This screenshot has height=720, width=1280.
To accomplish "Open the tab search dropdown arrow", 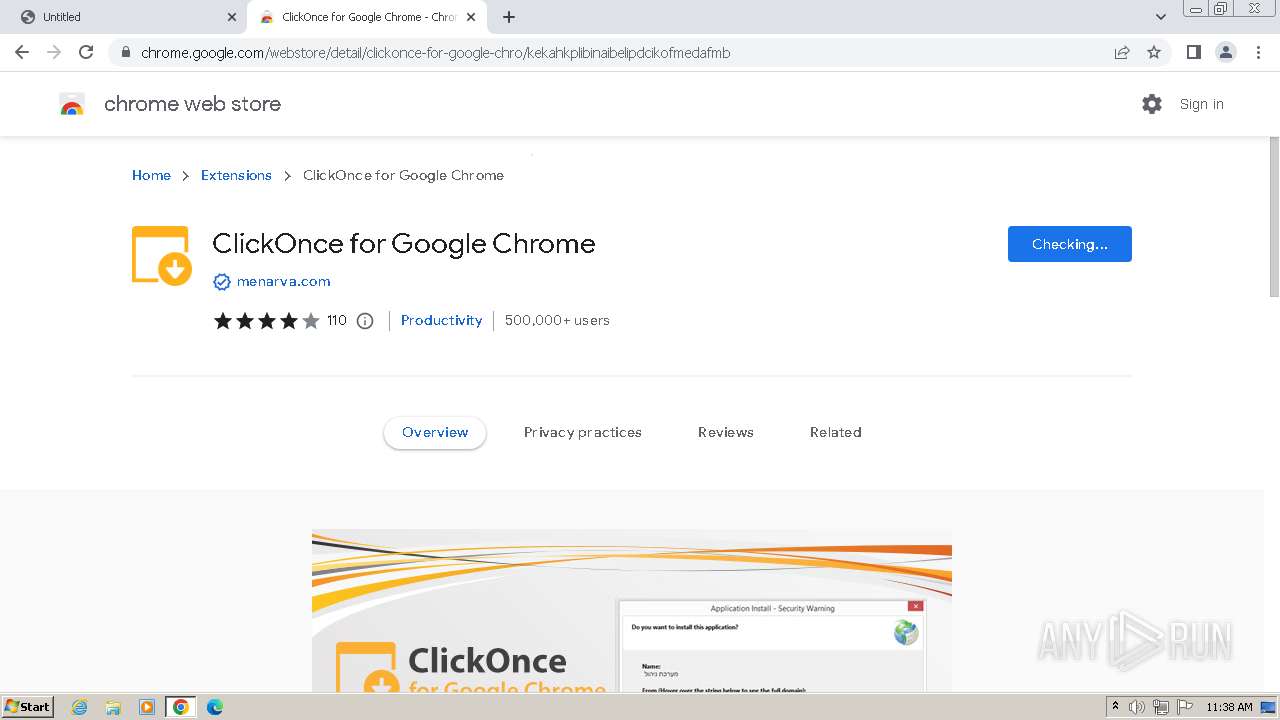I will [1161, 17].
